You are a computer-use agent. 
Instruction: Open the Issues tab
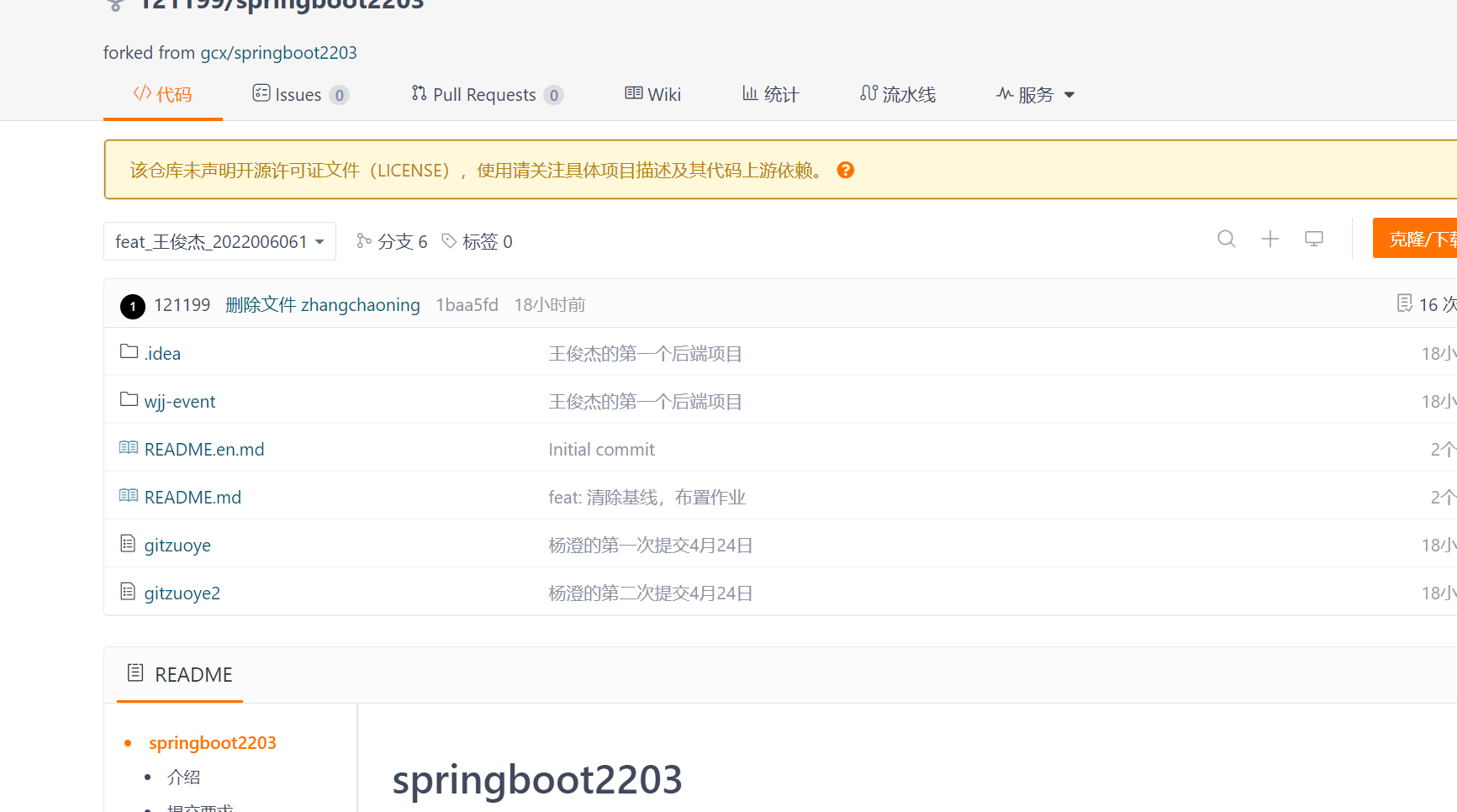coord(300,94)
